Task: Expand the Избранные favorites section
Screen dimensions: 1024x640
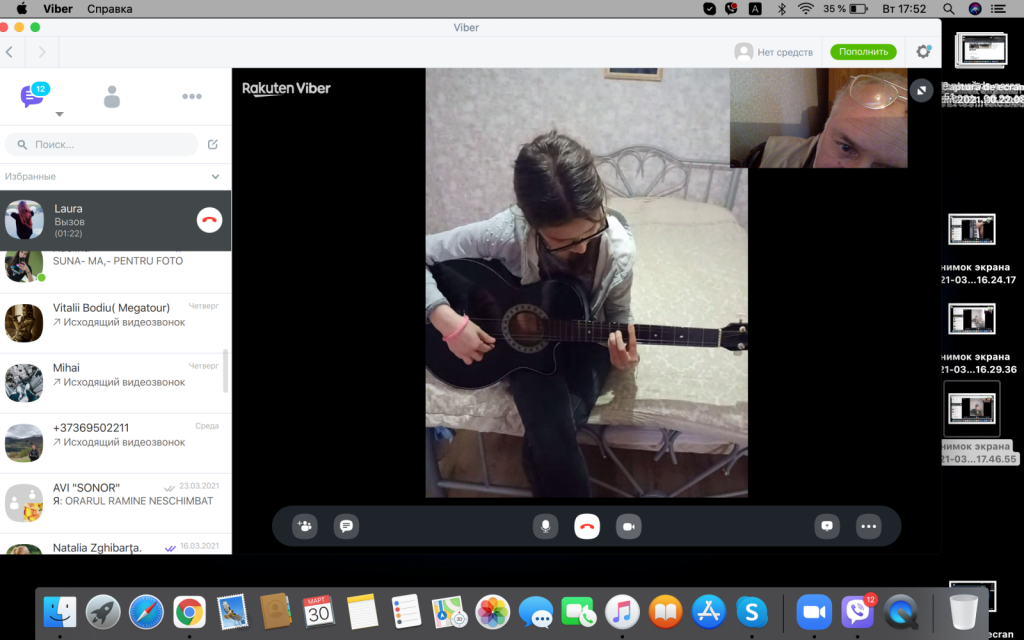Action: 215,177
